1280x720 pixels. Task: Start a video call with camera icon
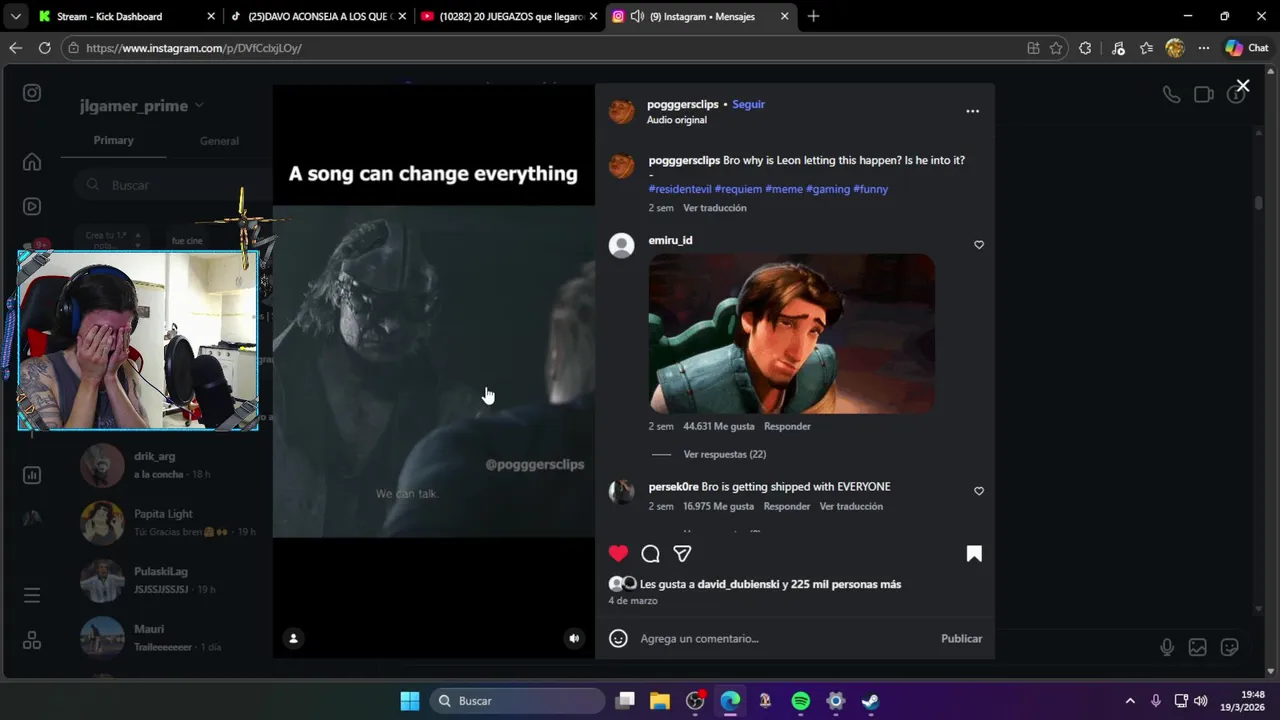(x=1204, y=94)
